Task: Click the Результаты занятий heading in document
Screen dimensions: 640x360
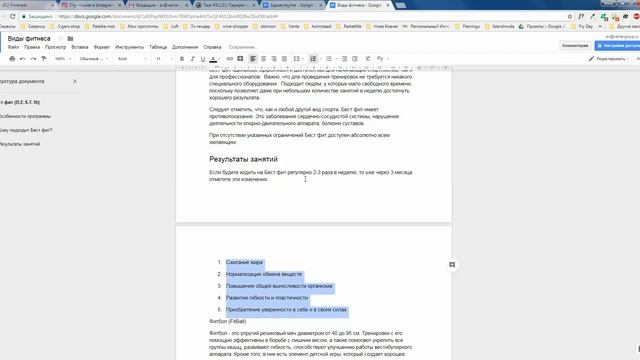Action: point(243,159)
